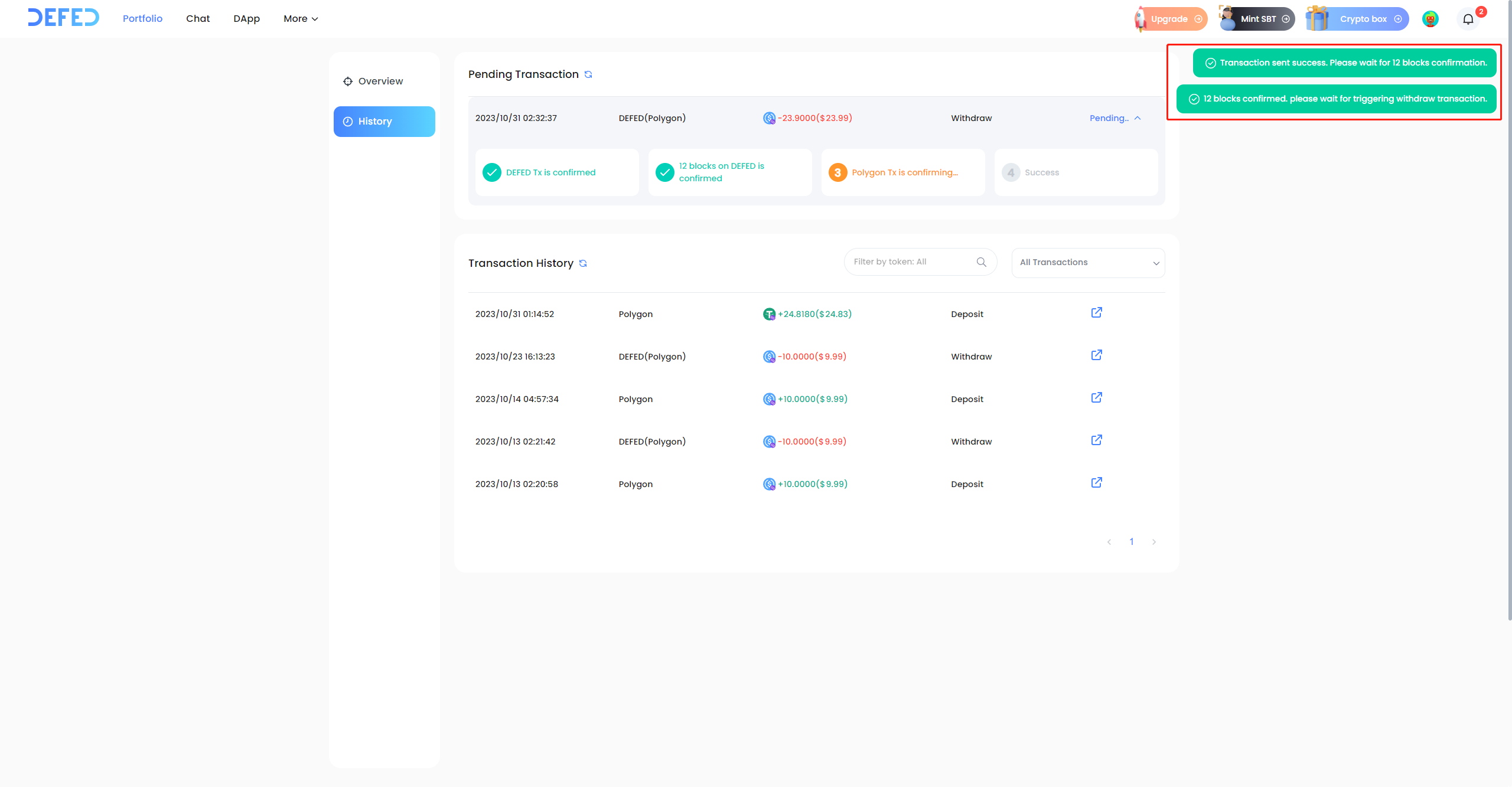
Task: Click the user avatar icon
Action: [x=1430, y=19]
